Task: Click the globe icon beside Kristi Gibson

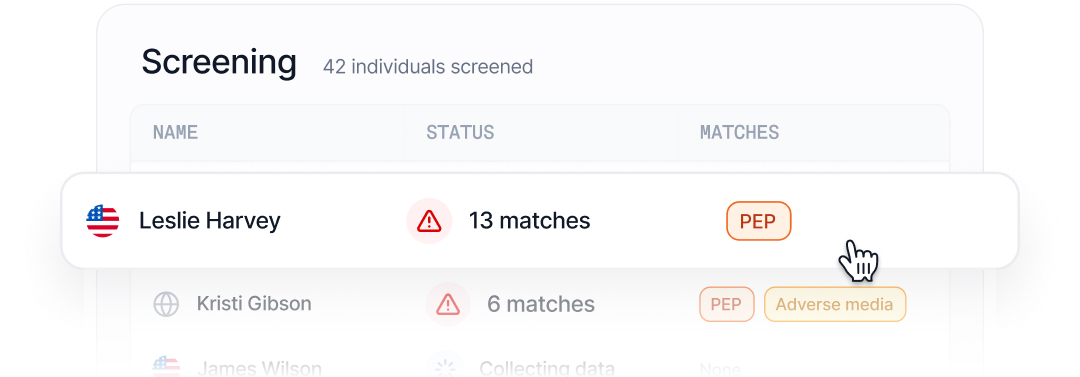Action: [x=166, y=304]
